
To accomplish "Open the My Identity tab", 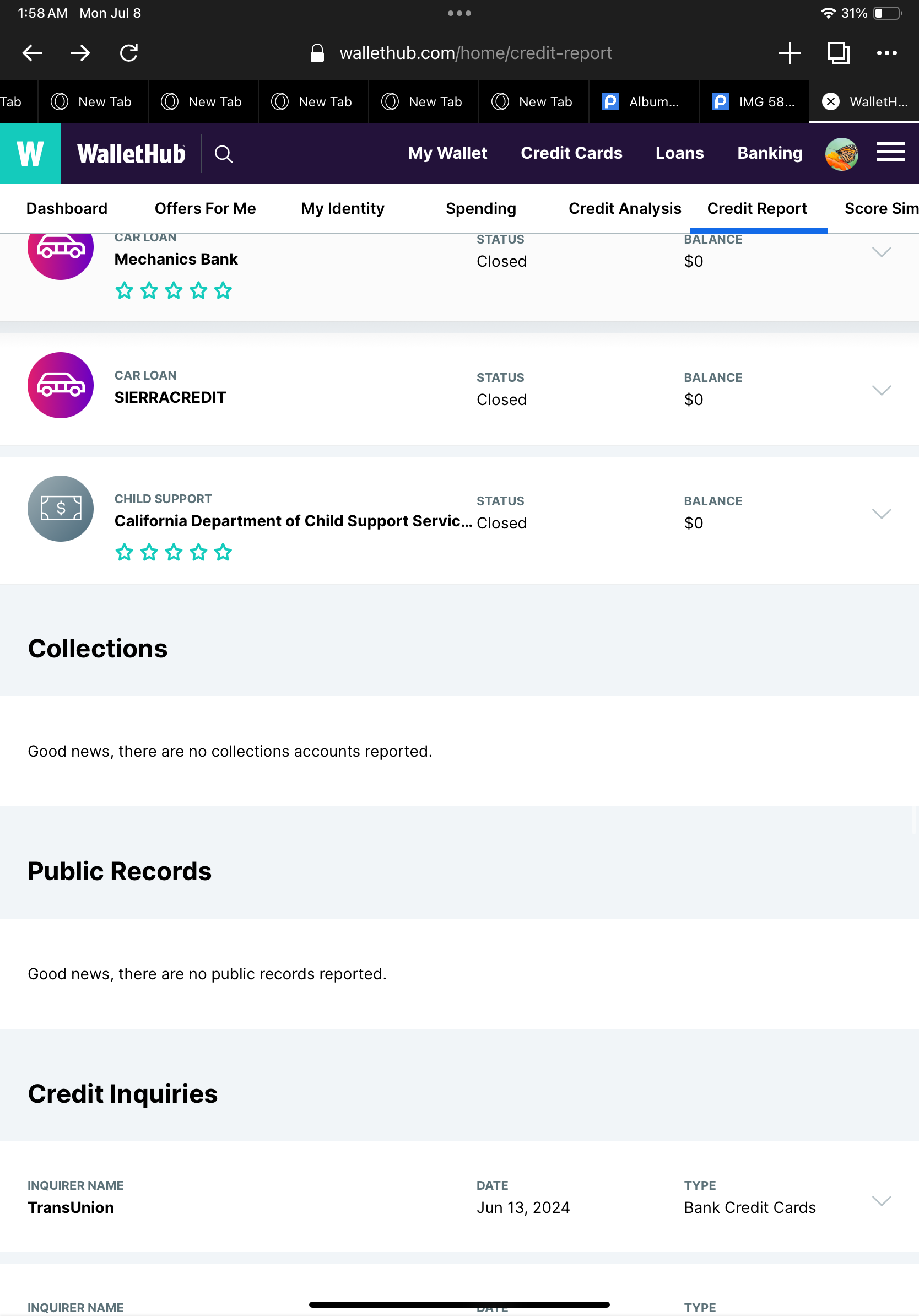I will point(343,209).
